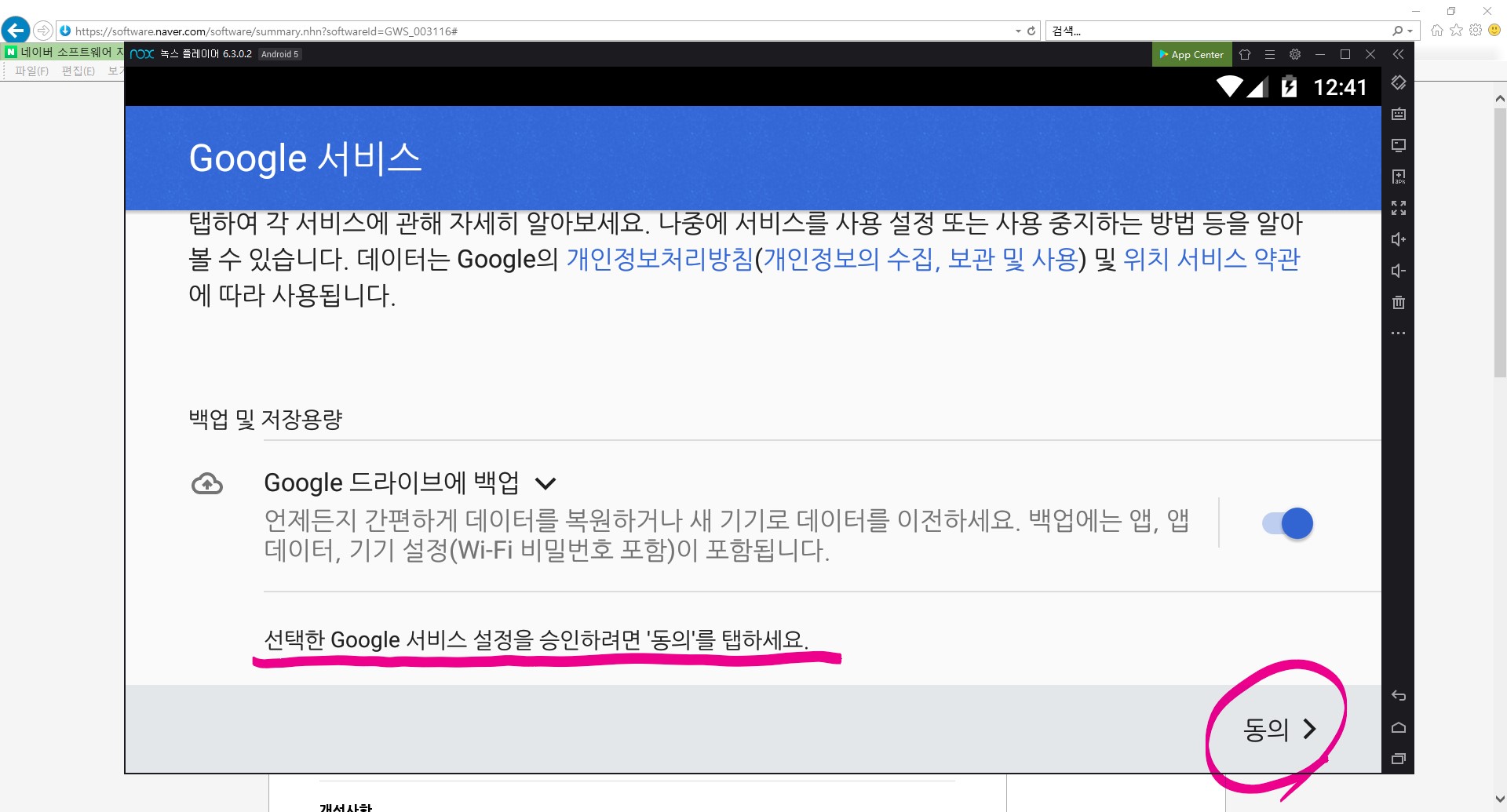The width and height of the screenshot is (1507, 812).
Task: Open Nox system settings gear
Action: click(x=1295, y=54)
